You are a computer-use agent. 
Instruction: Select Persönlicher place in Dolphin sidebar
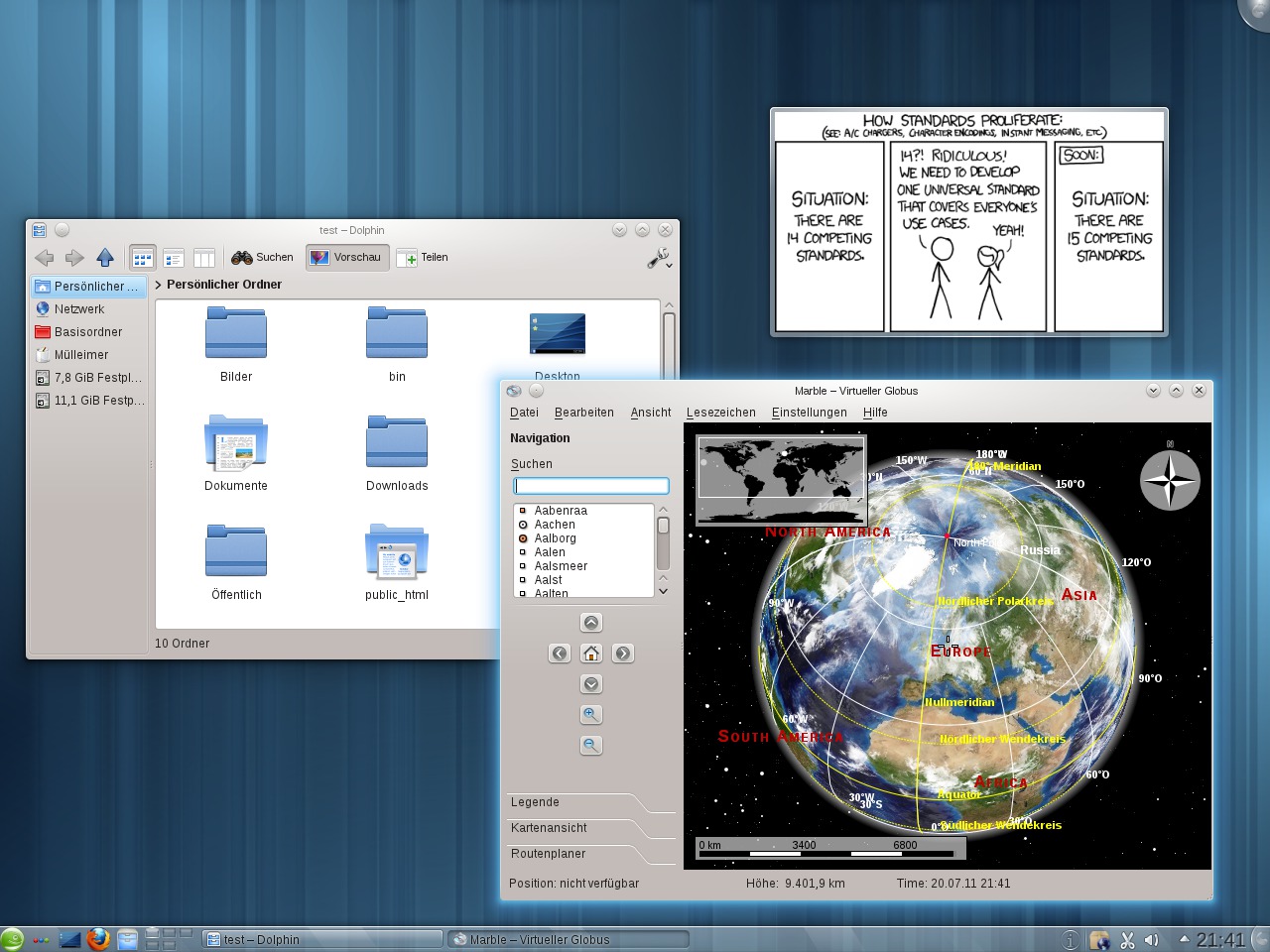click(x=89, y=287)
